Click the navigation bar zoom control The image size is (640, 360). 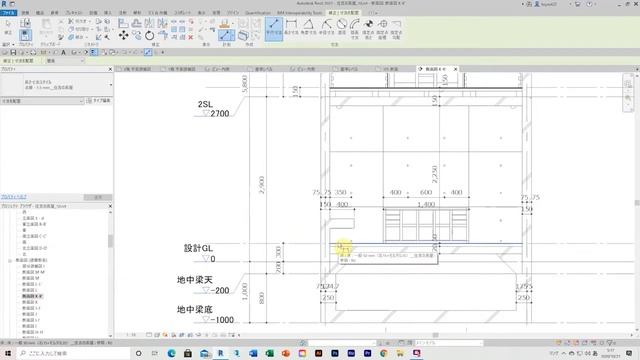coord(628,98)
